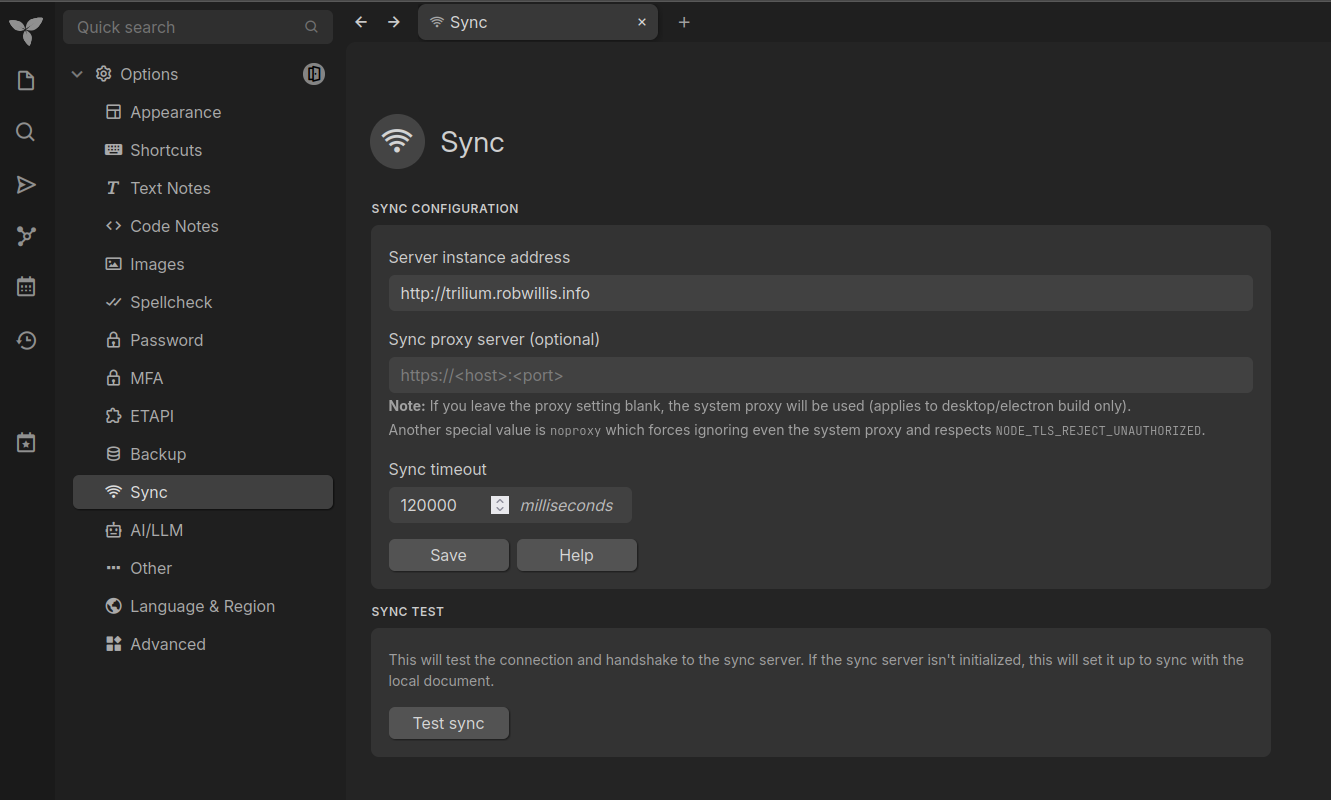Collapse the Options tree node
Viewport: 1331px width, 800px height.
pyautogui.click(x=78, y=74)
